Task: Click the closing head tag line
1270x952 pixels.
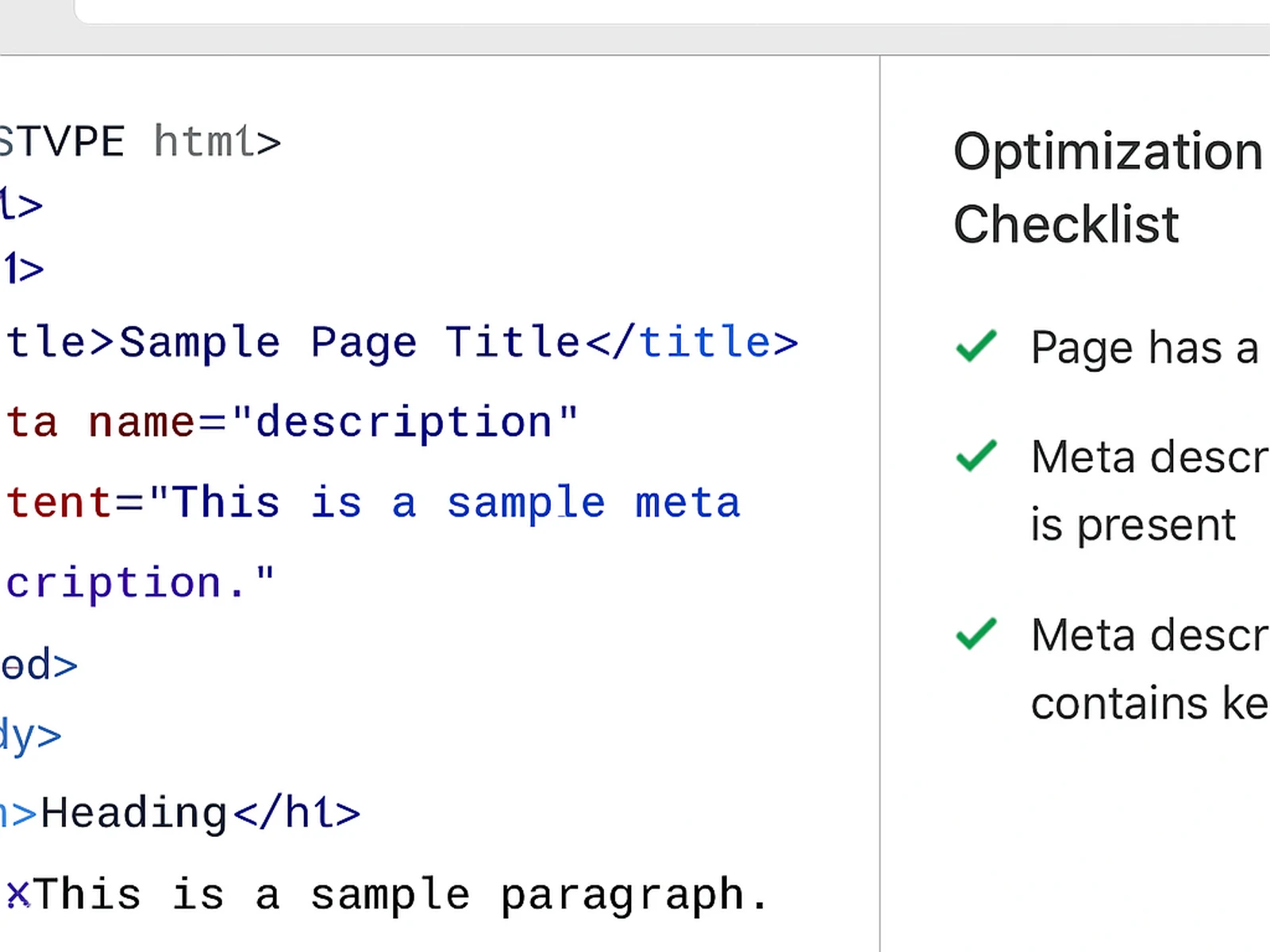Action: coord(38,665)
